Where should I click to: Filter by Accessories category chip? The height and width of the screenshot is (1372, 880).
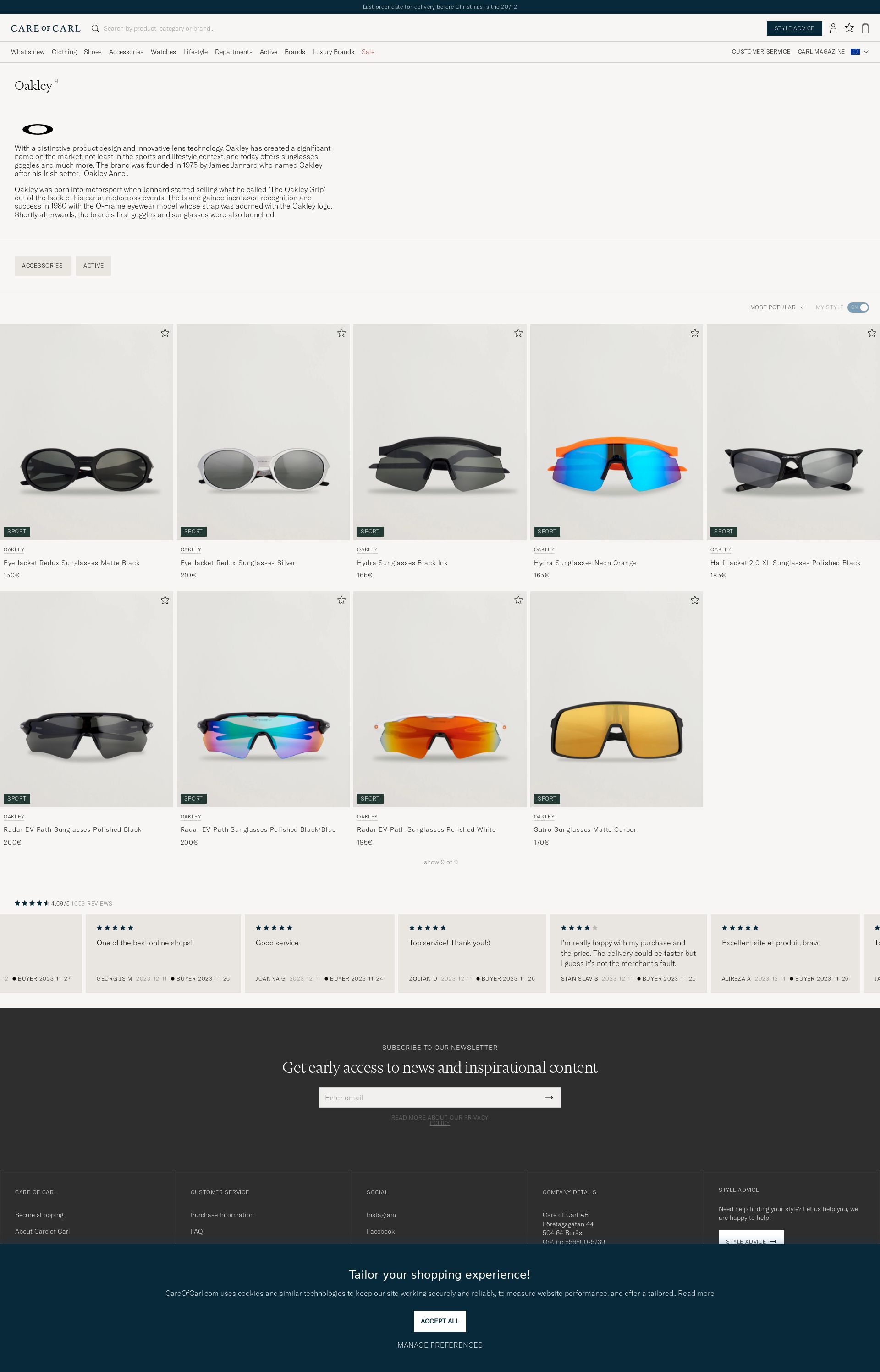click(42, 266)
